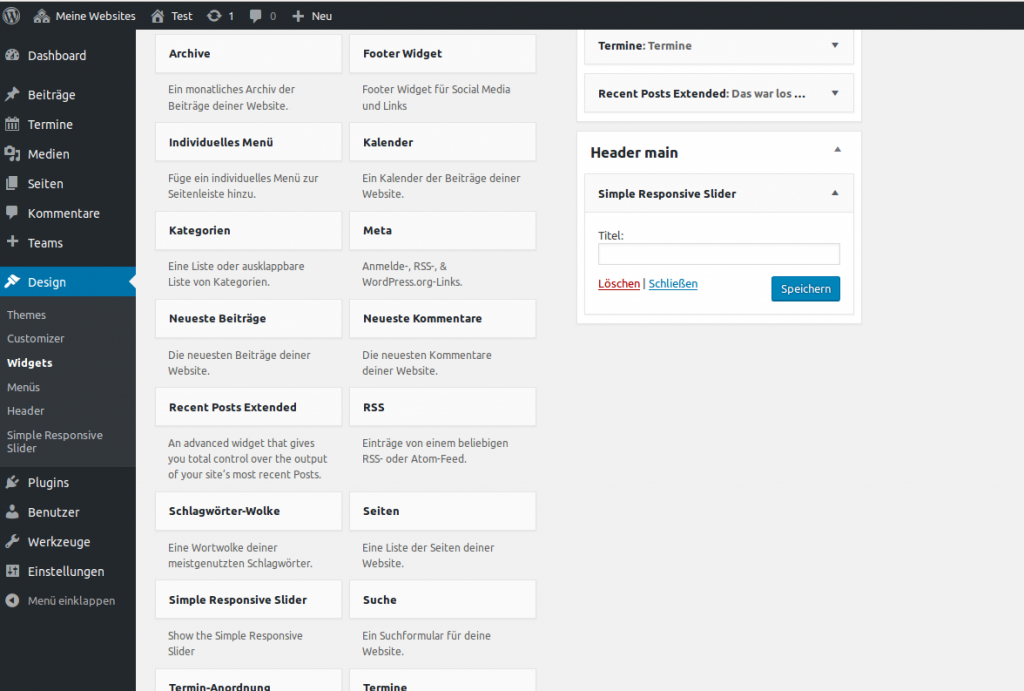Screen dimensions: 1024x691
Task: Open the Menüs submenu item
Action: (x=24, y=387)
